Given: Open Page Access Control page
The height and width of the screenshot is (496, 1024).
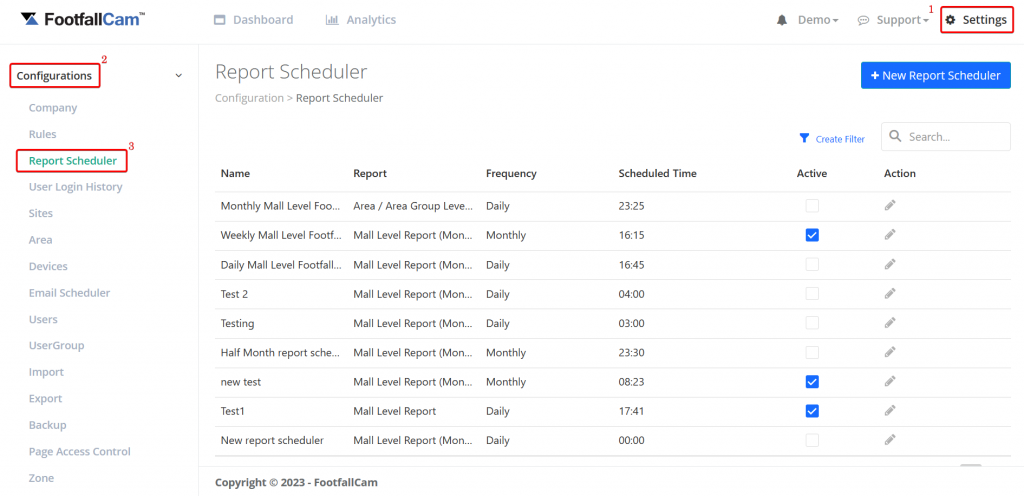Looking at the screenshot, I should [80, 452].
